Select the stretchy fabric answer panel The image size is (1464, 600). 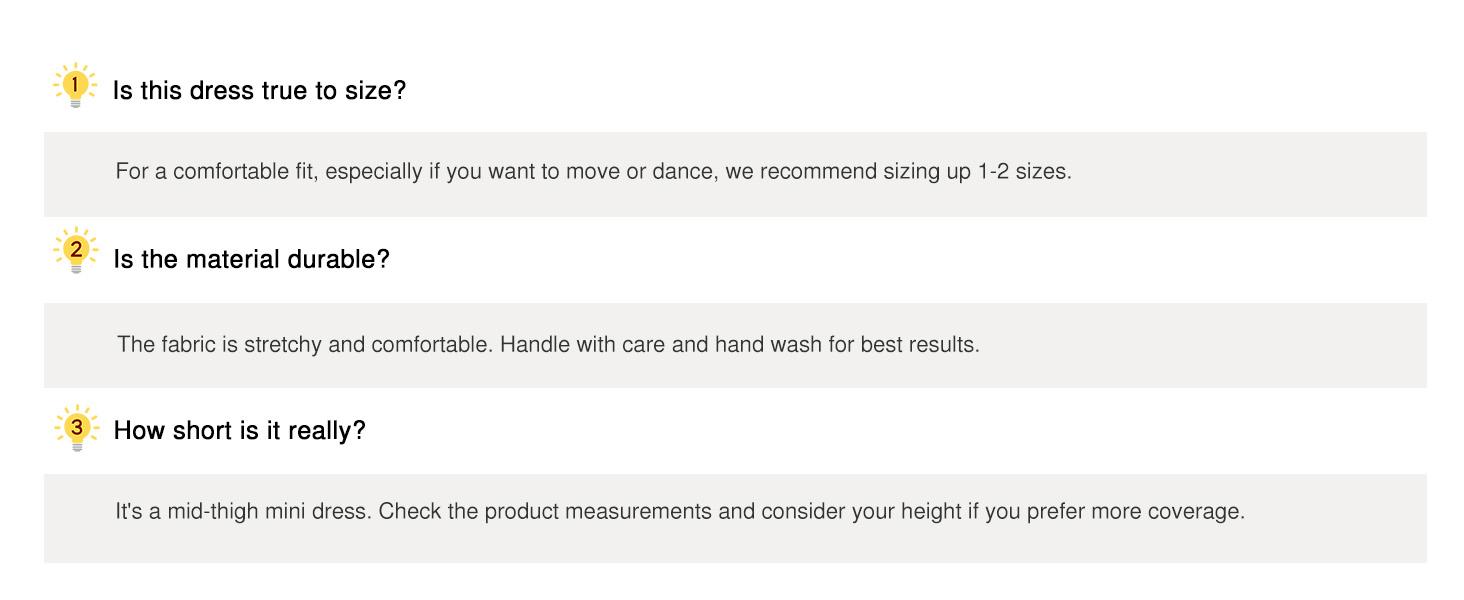coord(735,345)
